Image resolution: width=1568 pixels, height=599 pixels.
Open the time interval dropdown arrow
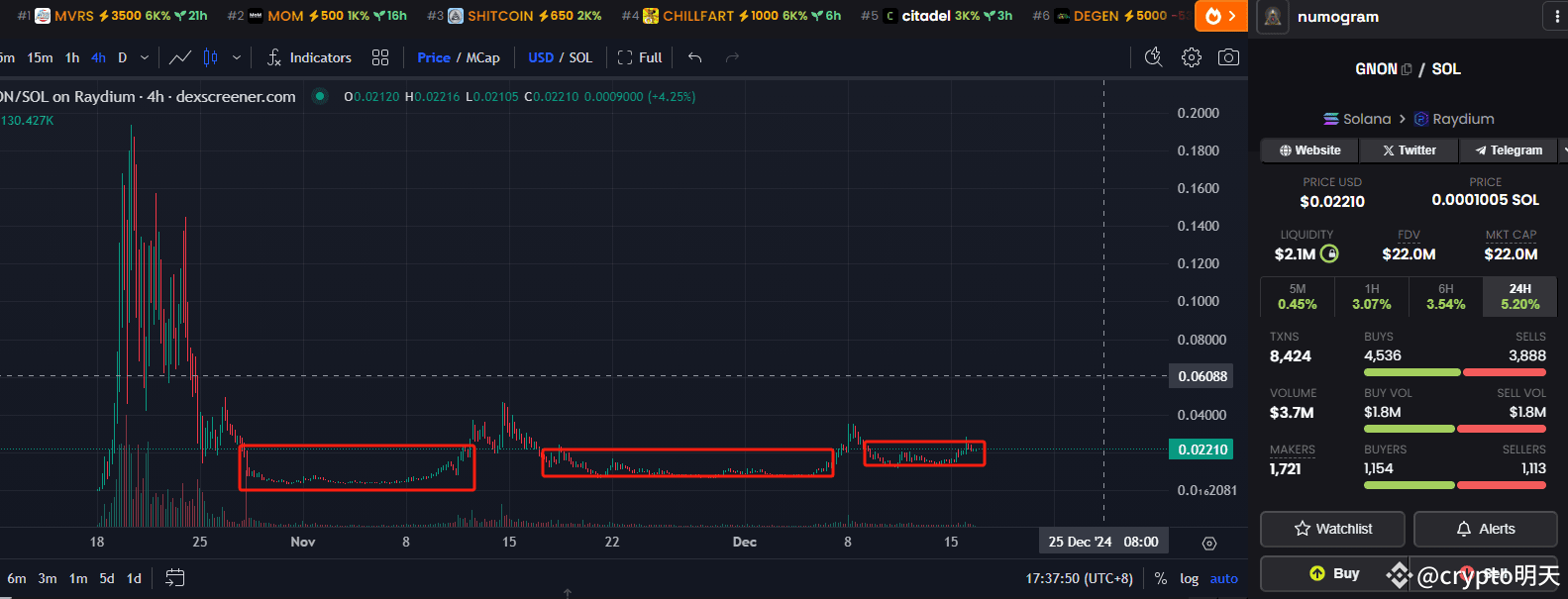(145, 57)
